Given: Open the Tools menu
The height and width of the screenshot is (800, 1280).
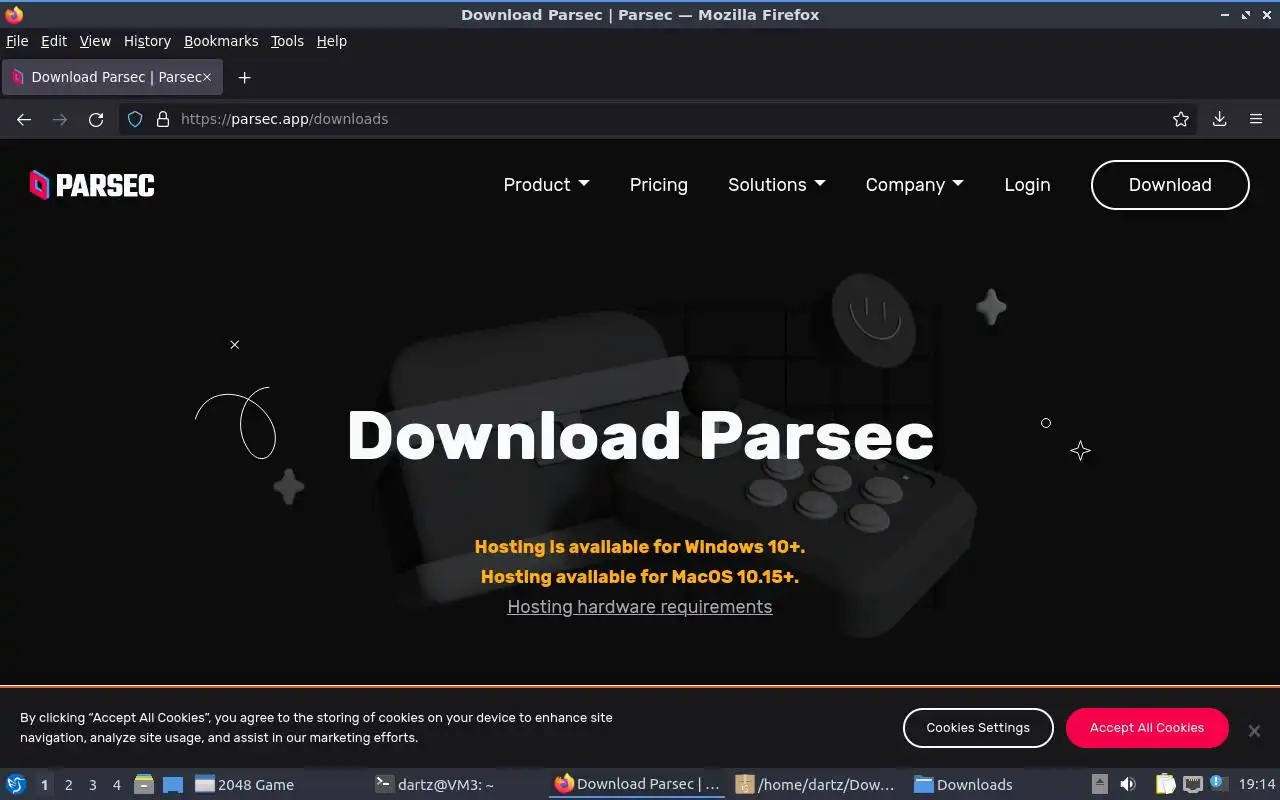Looking at the screenshot, I should click(287, 41).
